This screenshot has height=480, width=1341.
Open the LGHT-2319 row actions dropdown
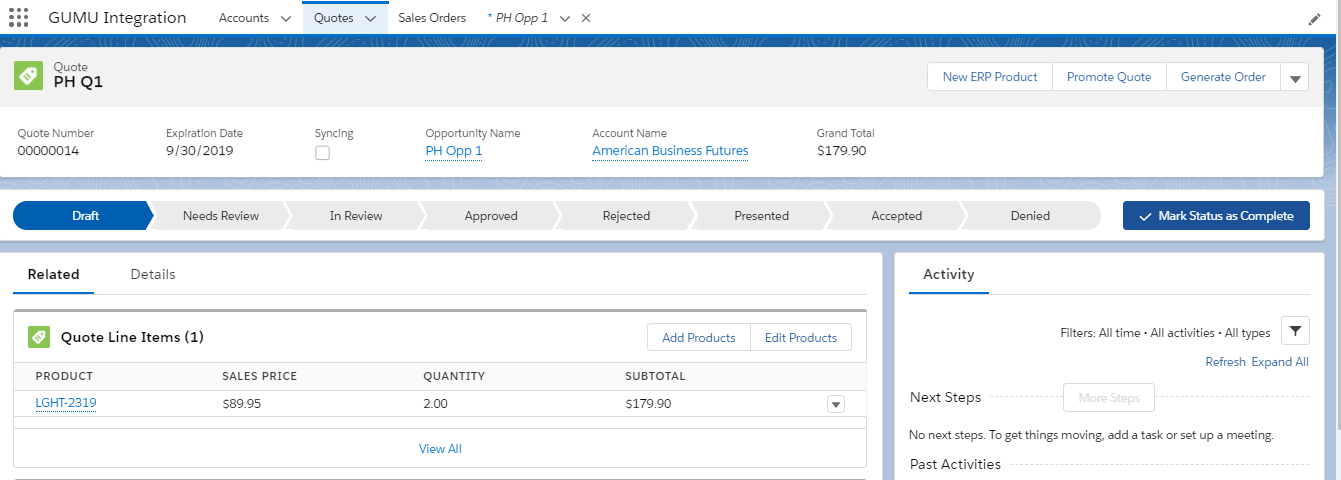(837, 404)
